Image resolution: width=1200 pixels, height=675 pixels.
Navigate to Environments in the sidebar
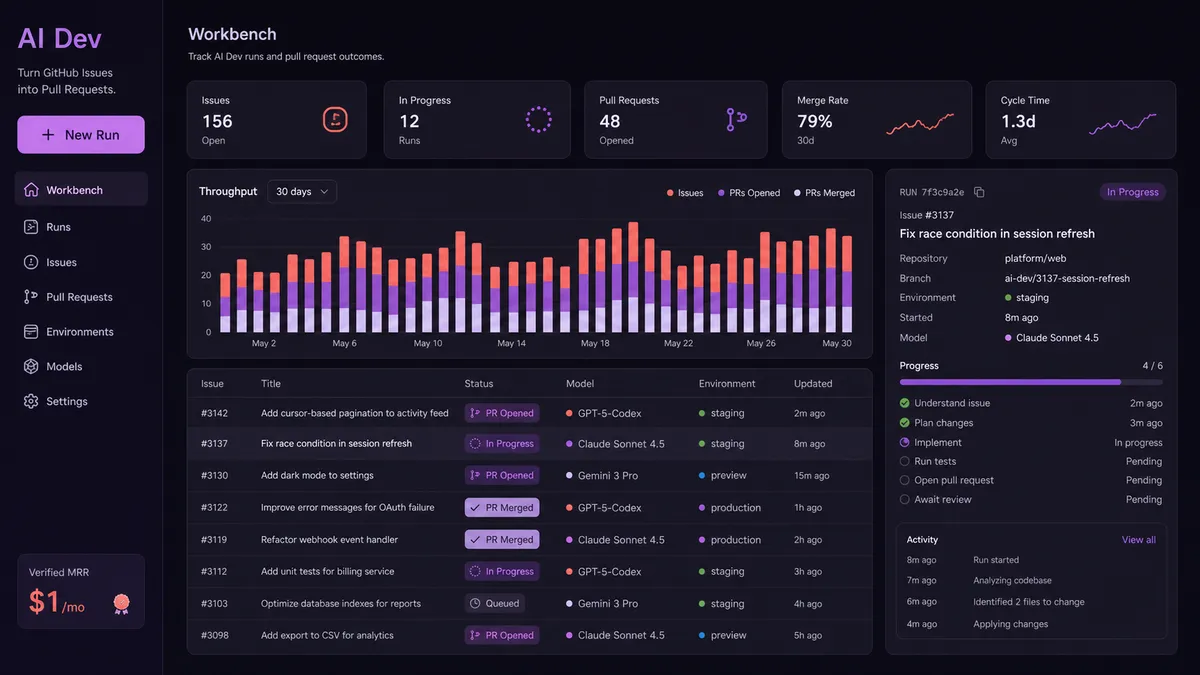click(x=81, y=332)
